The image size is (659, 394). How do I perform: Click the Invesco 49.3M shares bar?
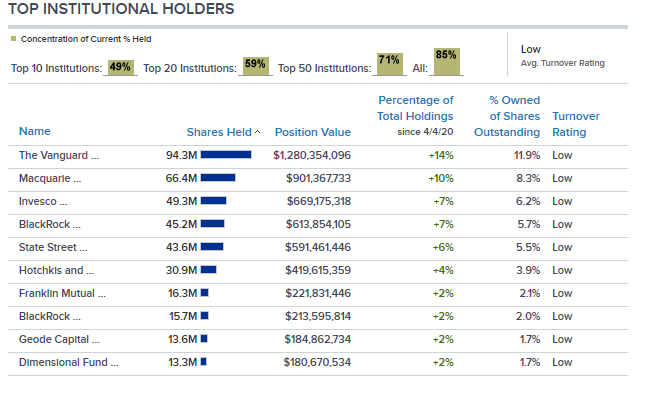214,201
